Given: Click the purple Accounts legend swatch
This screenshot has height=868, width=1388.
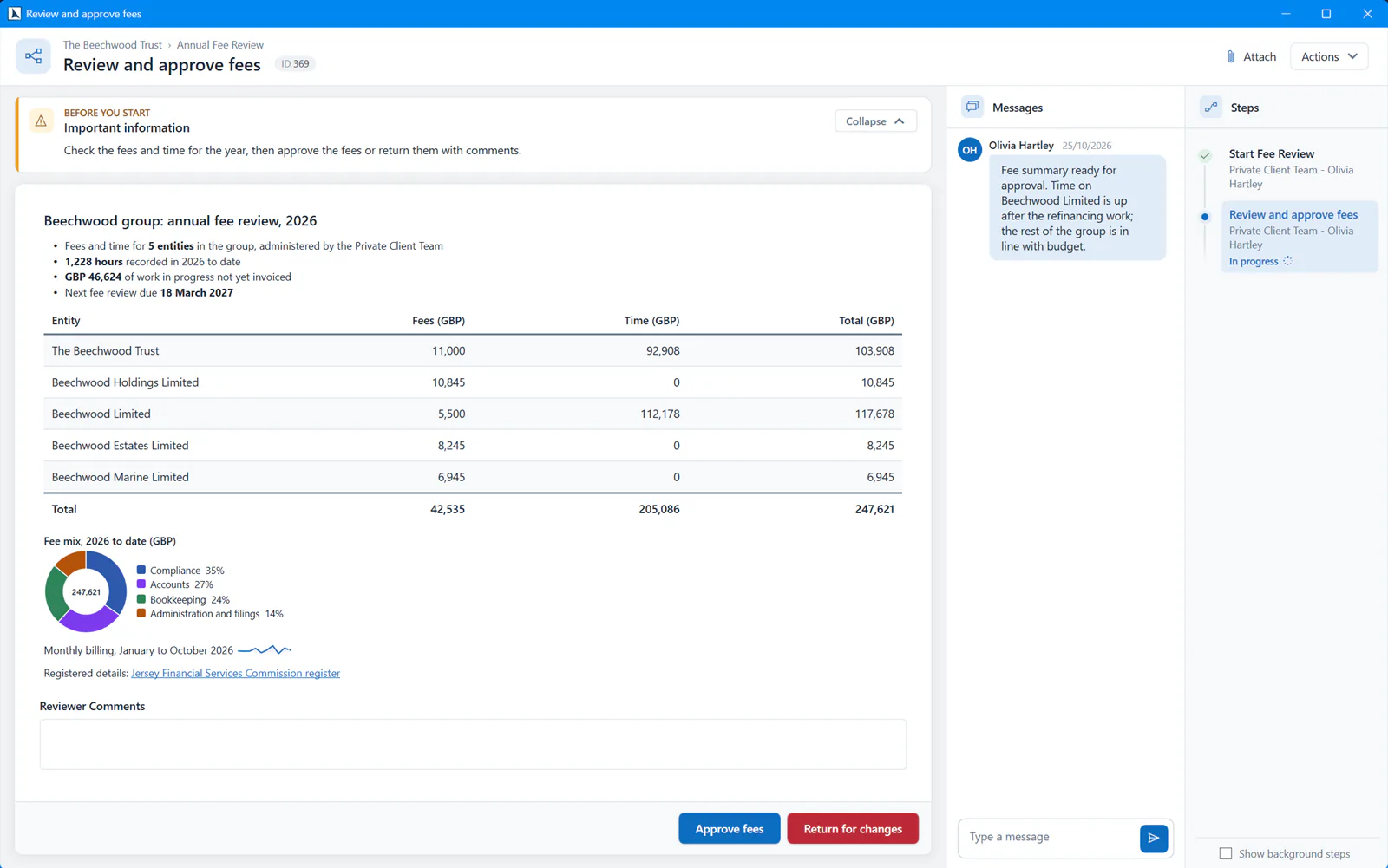Looking at the screenshot, I should [141, 584].
